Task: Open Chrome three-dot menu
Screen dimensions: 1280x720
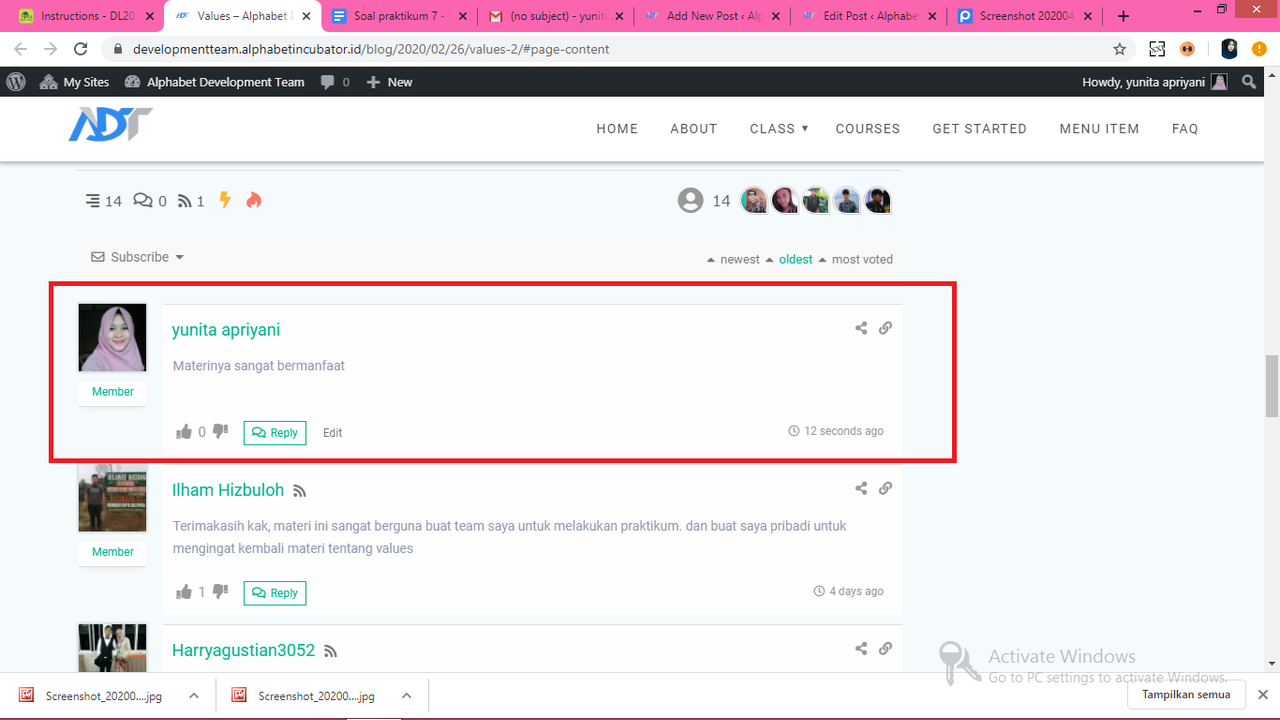Action: [x=1261, y=49]
